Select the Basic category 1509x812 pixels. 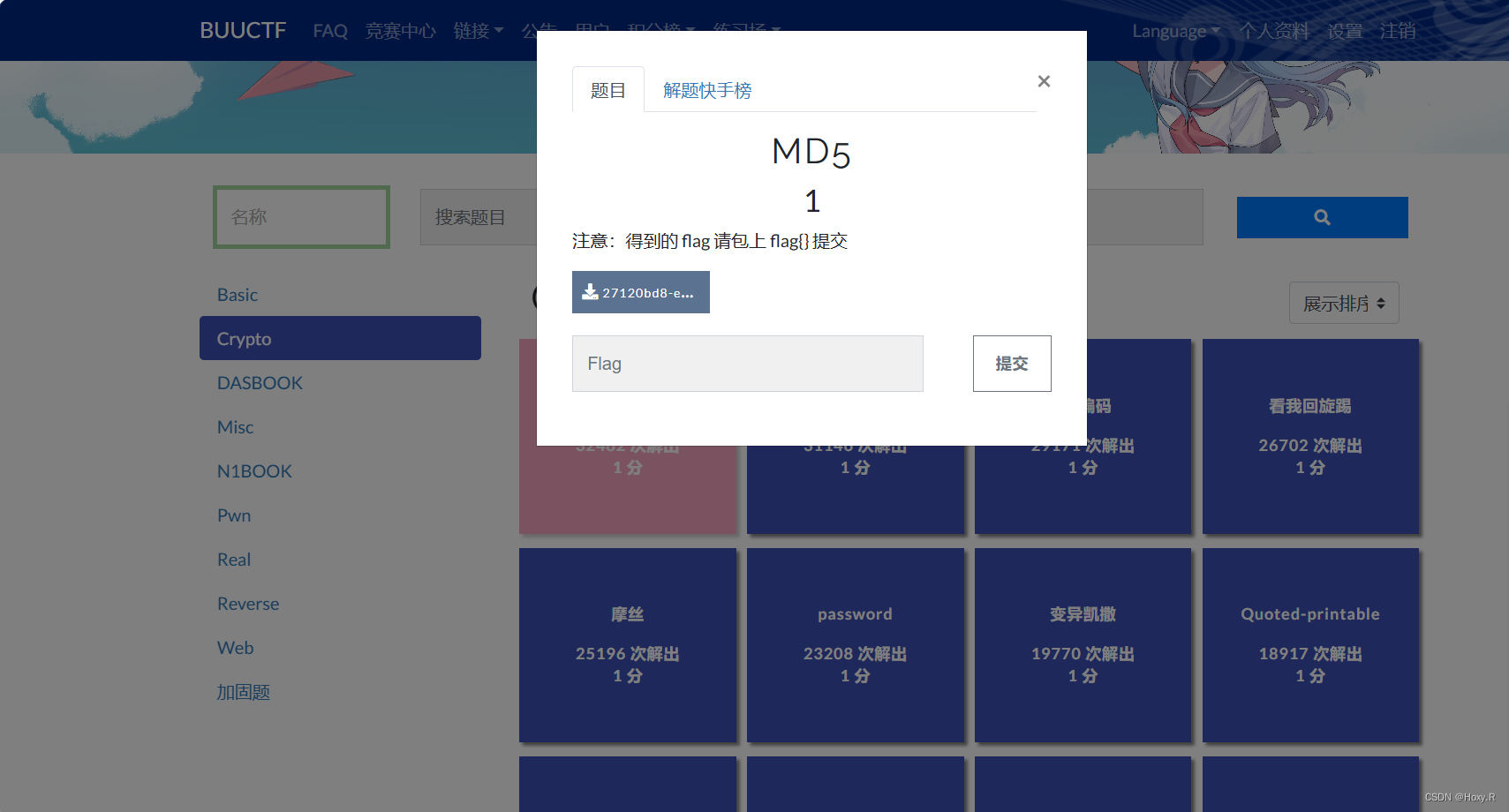point(340,294)
